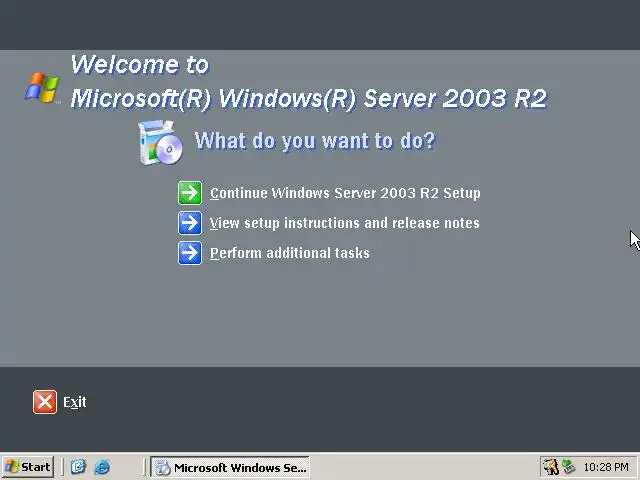Click Continue Windows Server 2003 R2 Setup link
This screenshot has height=480, width=640.
click(x=345, y=193)
